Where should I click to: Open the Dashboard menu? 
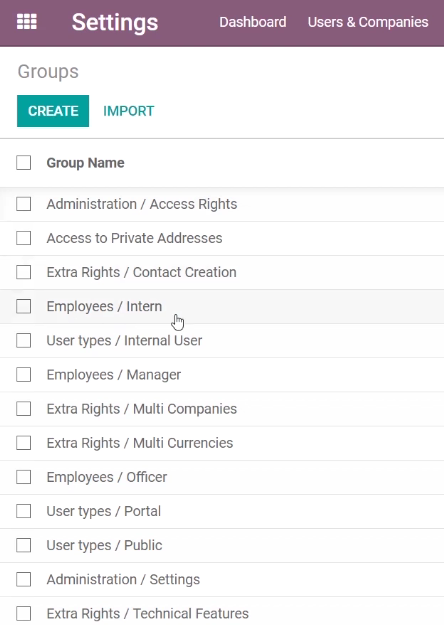(253, 22)
